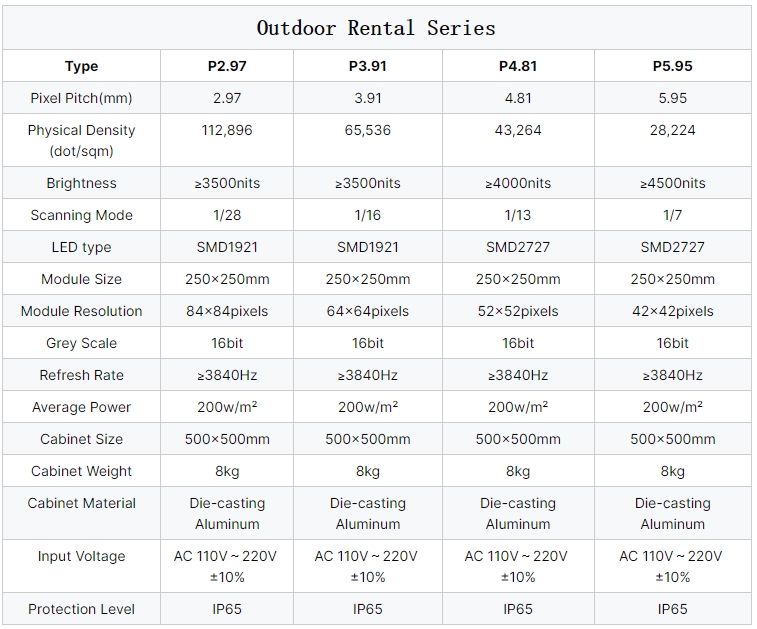Screen dimensions: 757x629
Task: Click the P4.81 column header
Action: point(518,66)
